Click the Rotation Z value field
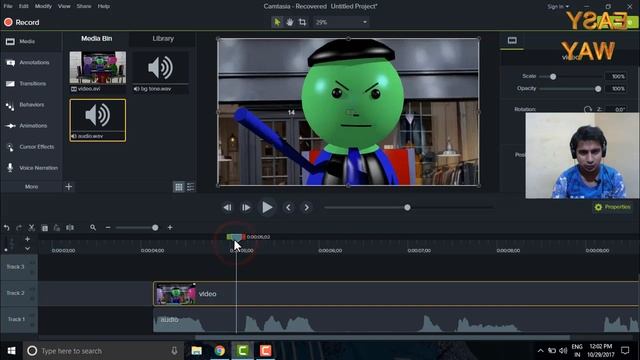 [616, 109]
